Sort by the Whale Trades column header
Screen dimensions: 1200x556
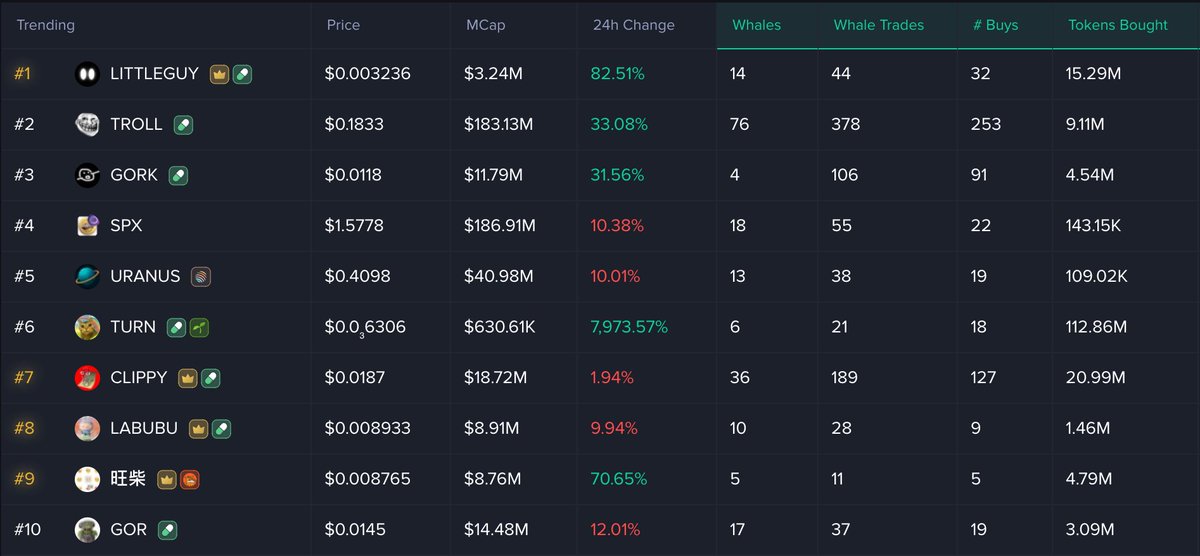pyautogui.click(x=879, y=25)
